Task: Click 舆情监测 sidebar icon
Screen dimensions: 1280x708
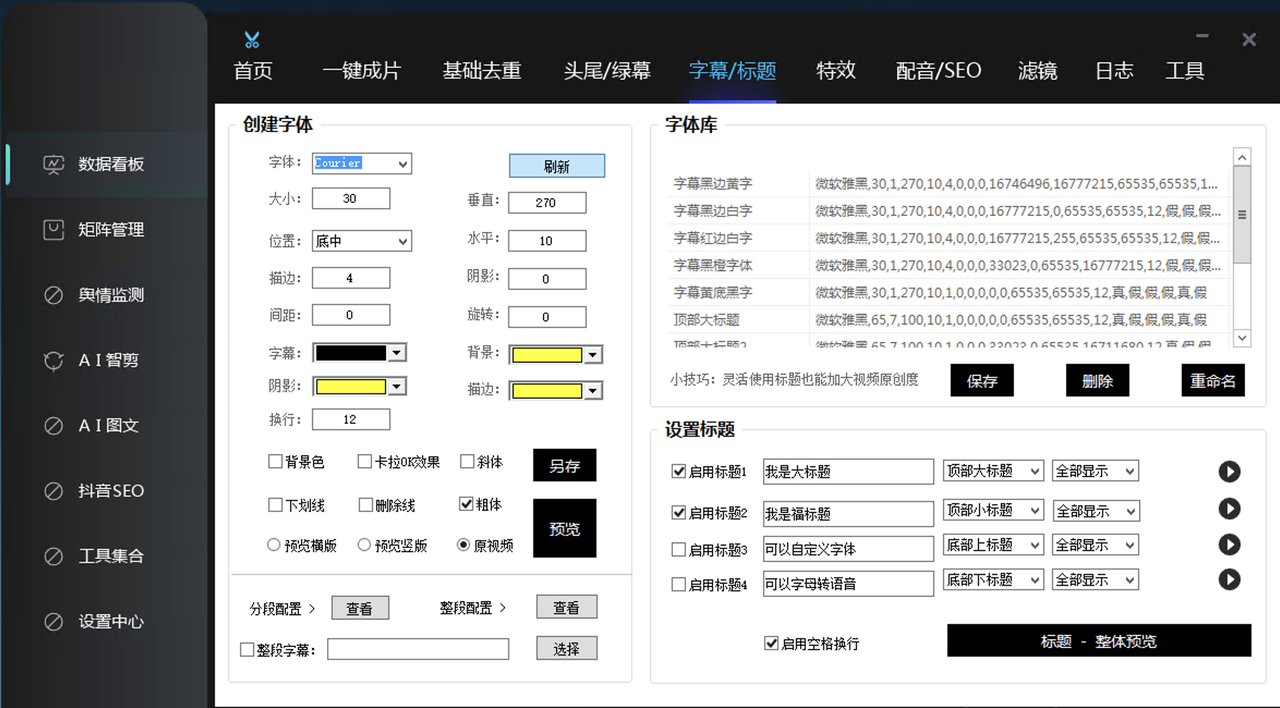Action: coord(54,296)
